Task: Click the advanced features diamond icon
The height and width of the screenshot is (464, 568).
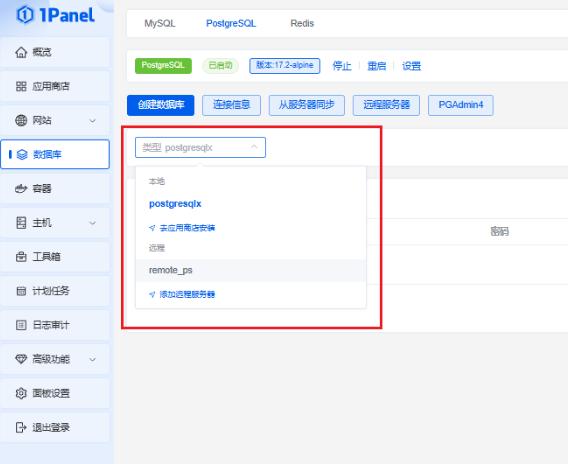Action: pyautogui.click(x=21, y=359)
